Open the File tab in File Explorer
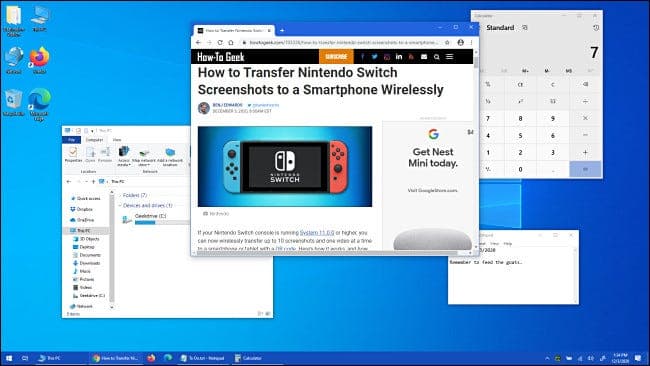Image resolution: width=650 pixels, height=366 pixels. point(72,140)
